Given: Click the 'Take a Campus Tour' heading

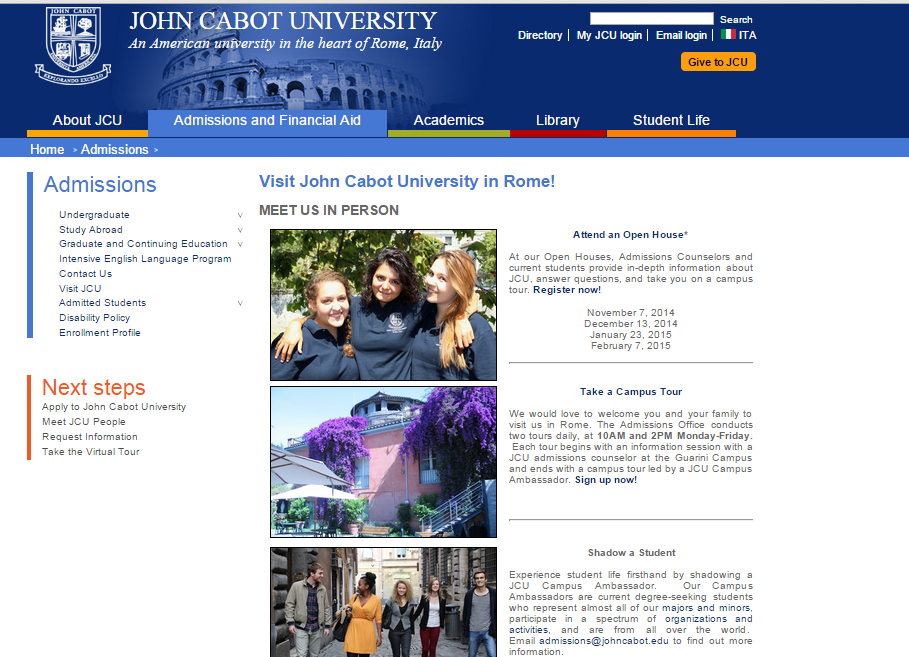Looking at the screenshot, I should click(x=631, y=392).
